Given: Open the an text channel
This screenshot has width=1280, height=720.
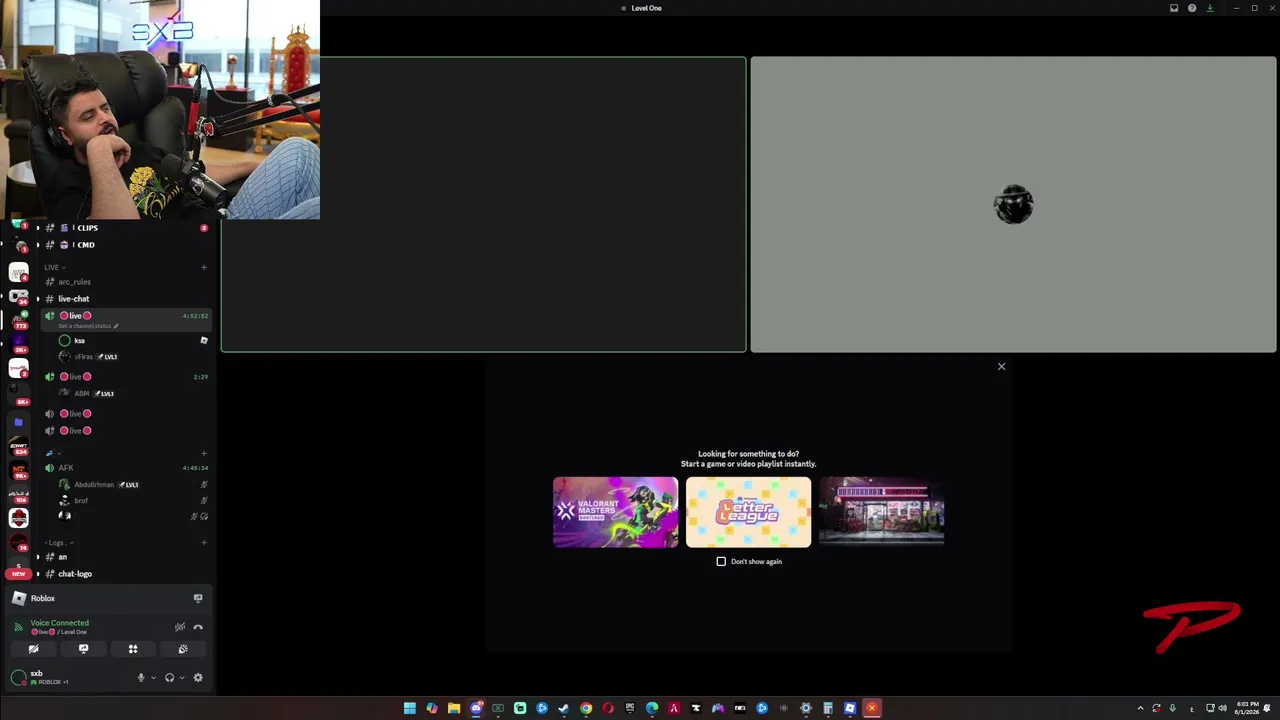Looking at the screenshot, I should click(x=124, y=557).
